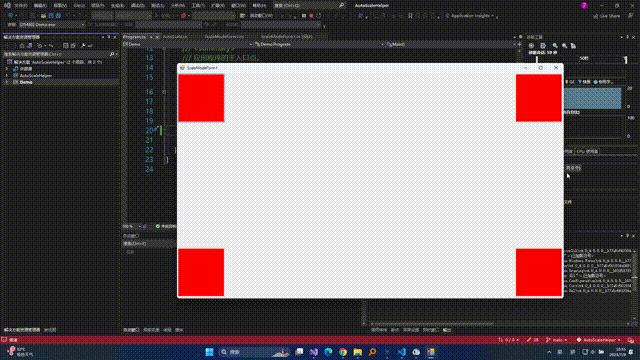Switch to the Program.cs tab

[x=135, y=37]
